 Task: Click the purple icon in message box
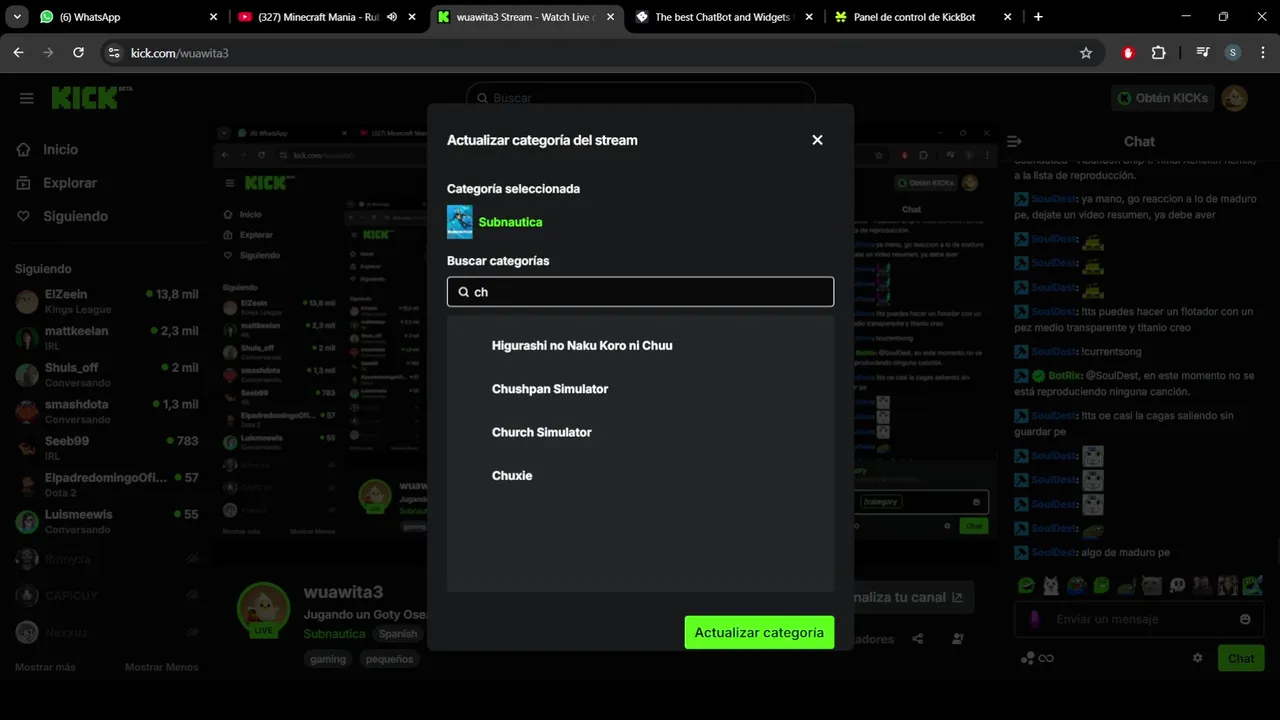click(x=1035, y=619)
